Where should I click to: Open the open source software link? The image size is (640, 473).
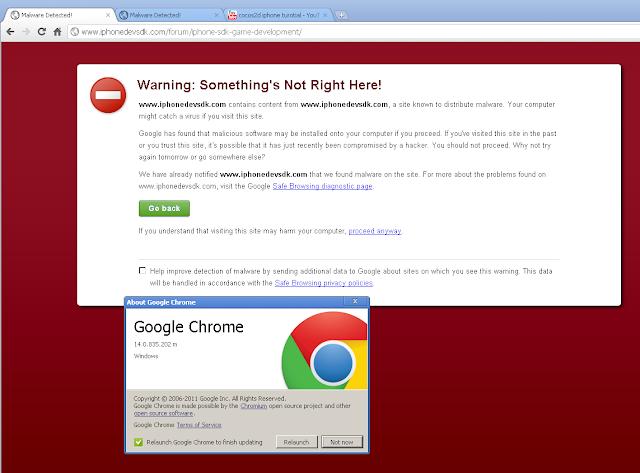[163, 413]
